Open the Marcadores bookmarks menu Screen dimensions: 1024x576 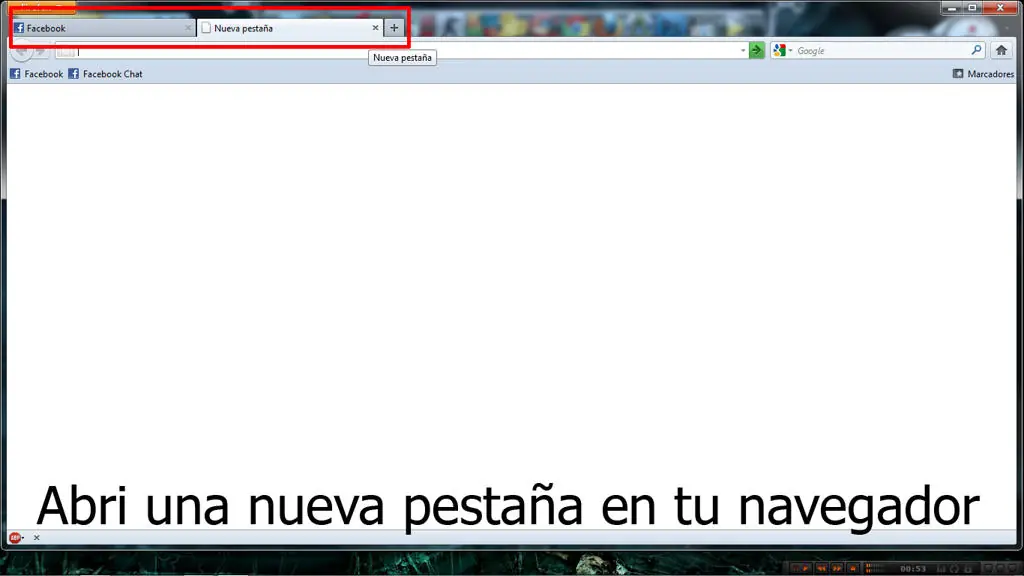pyautogui.click(x=983, y=74)
